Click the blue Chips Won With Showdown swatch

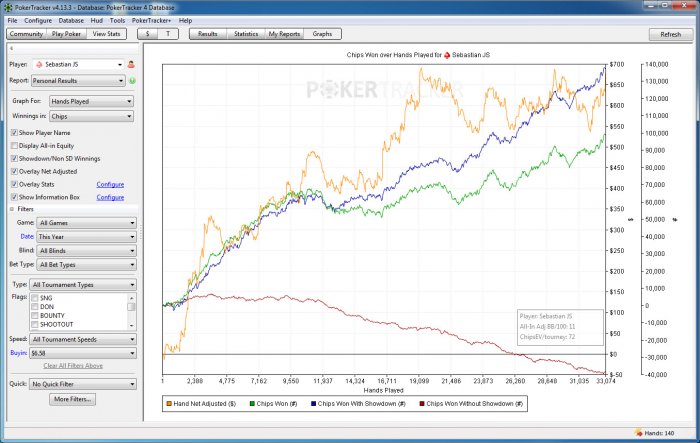click(x=313, y=404)
